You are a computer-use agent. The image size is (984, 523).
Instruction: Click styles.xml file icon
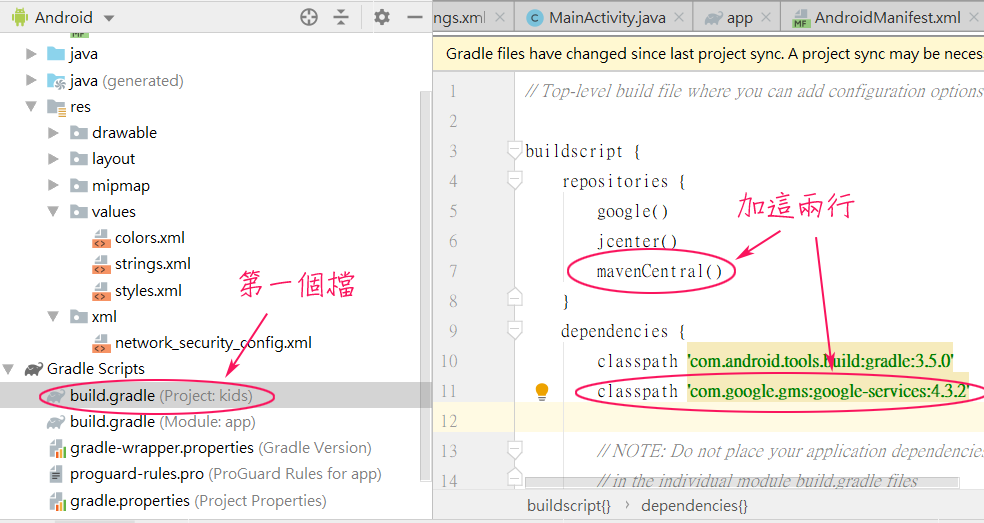tap(101, 291)
